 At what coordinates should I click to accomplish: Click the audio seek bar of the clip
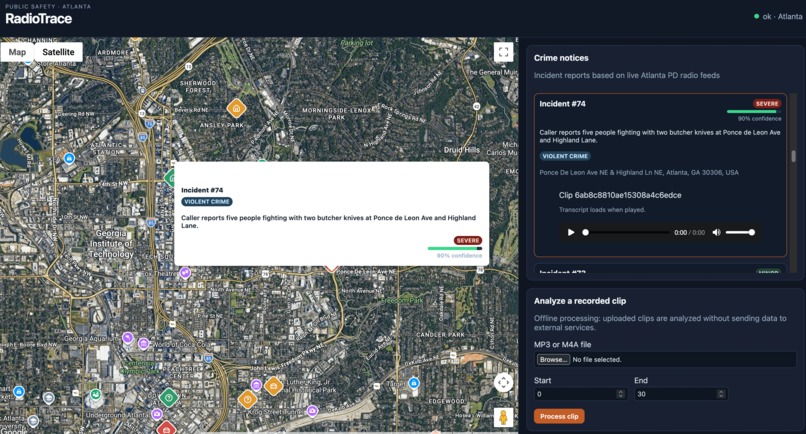click(x=627, y=232)
